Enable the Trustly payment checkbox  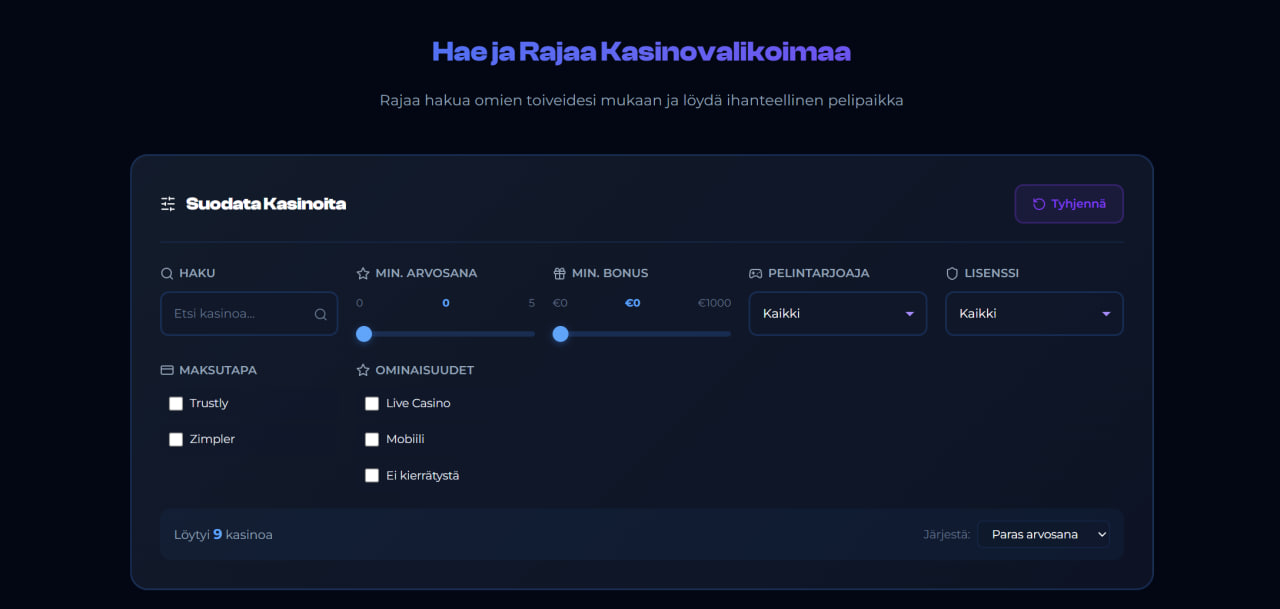coord(176,403)
